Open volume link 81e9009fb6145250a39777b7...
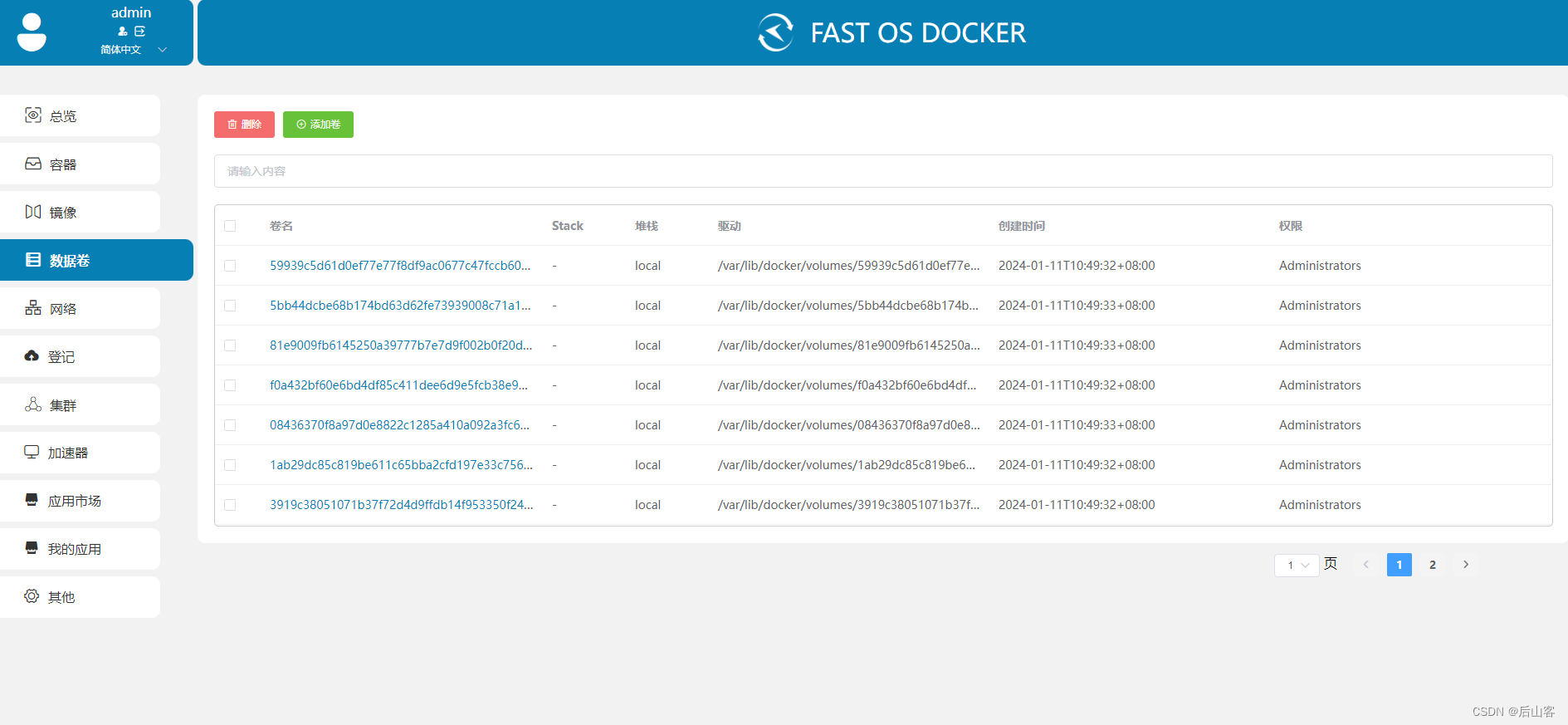 tap(401, 345)
